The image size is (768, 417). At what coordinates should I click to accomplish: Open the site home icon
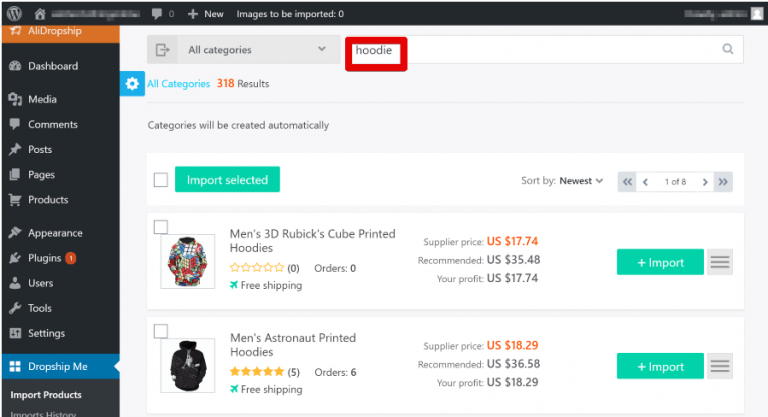tap(40, 14)
